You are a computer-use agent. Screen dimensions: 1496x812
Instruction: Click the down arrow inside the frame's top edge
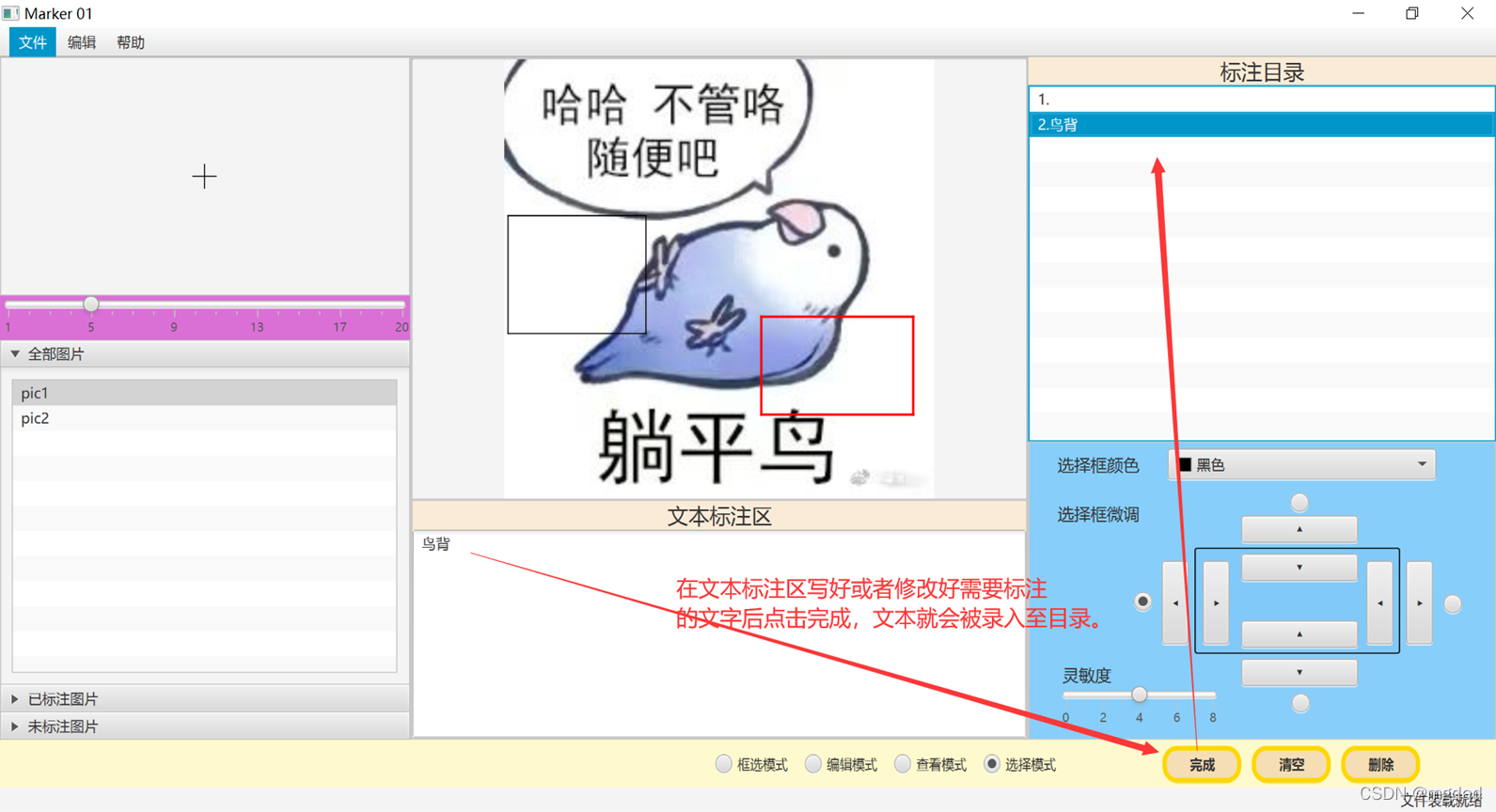(1299, 568)
